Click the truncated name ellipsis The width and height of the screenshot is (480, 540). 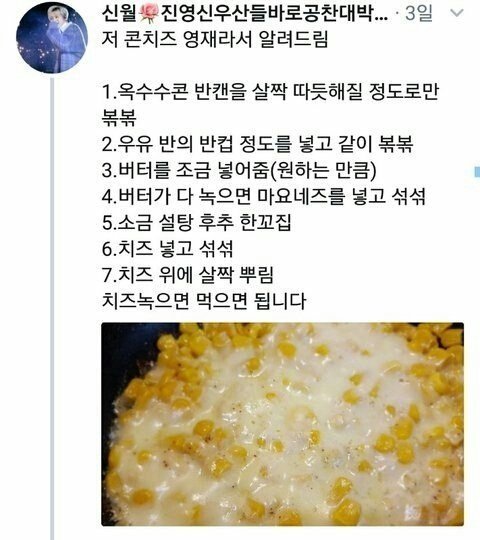[380, 18]
